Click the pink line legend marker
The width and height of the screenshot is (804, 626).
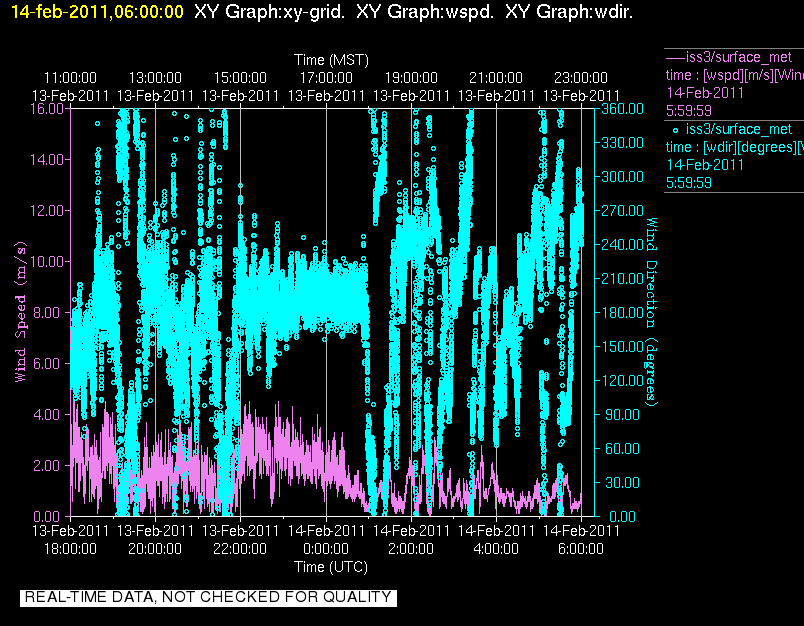[675, 58]
